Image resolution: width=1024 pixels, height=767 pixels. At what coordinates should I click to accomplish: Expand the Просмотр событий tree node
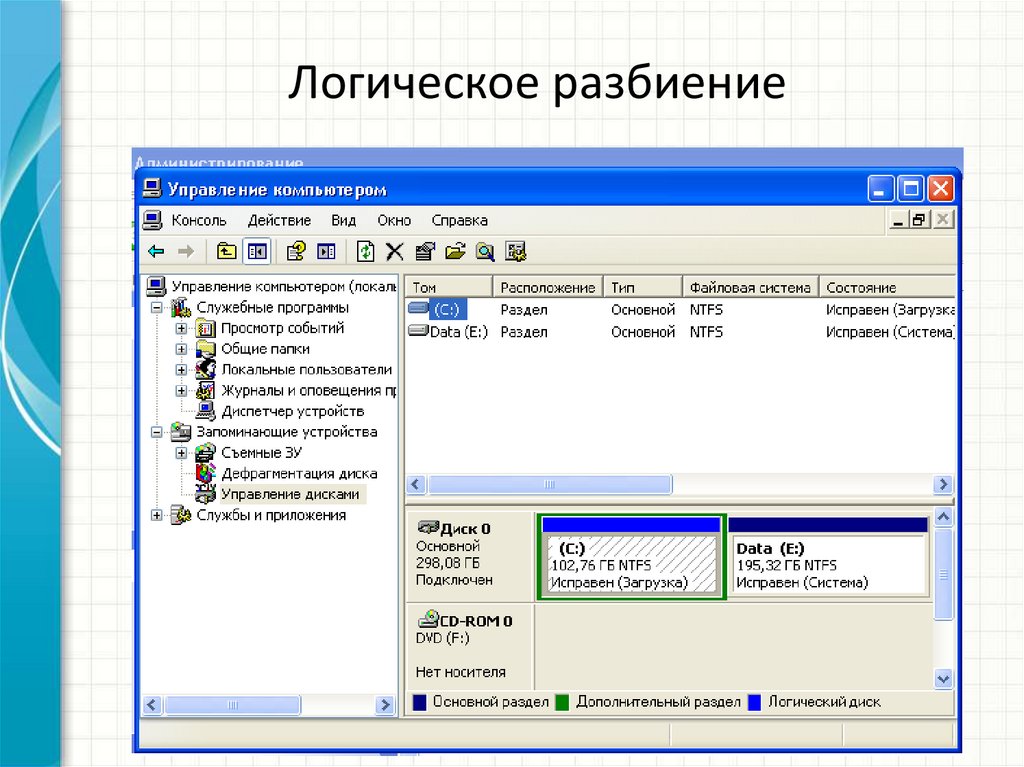click(183, 328)
